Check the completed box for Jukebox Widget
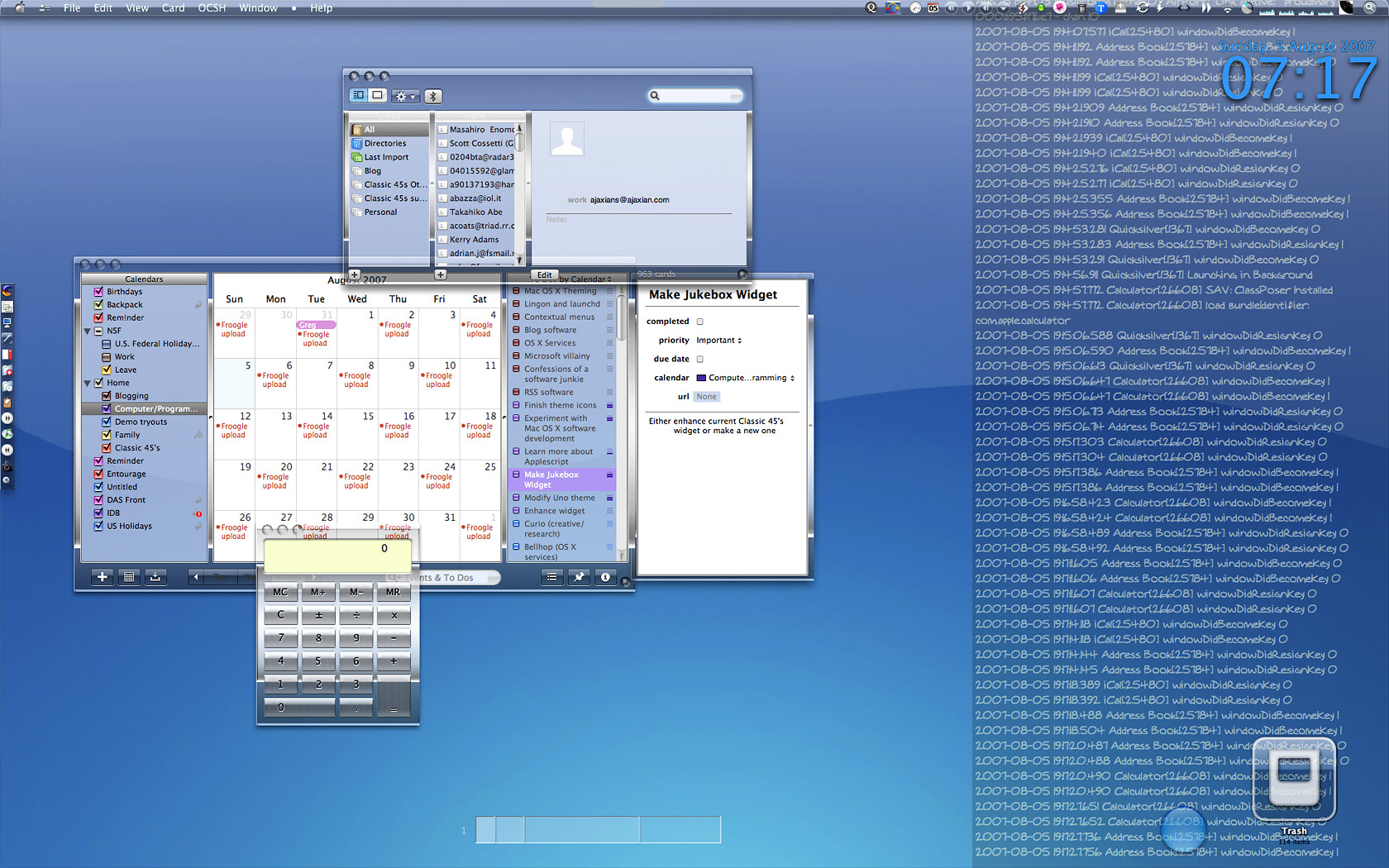Screen dimensions: 1389x868 pos(700,322)
